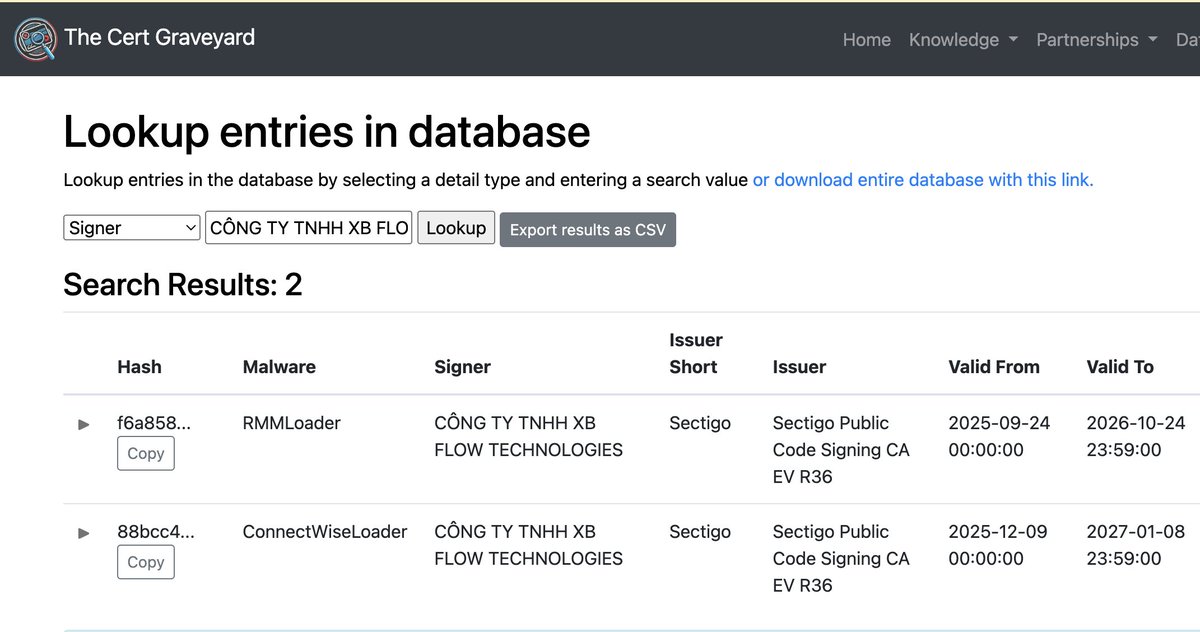Click the Issuer Short column header
Image resolution: width=1200 pixels, height=632 pixels.
tap(695, 353)
